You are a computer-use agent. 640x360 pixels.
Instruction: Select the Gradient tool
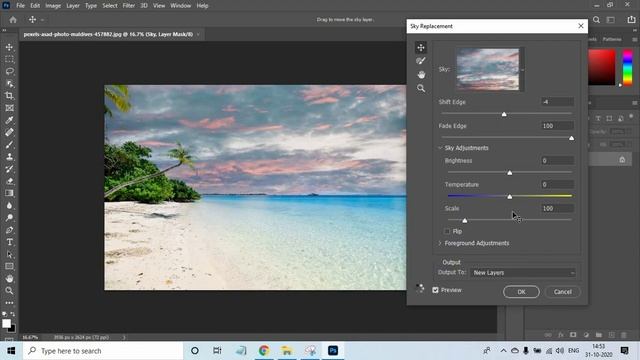click(x=9, y=193)
